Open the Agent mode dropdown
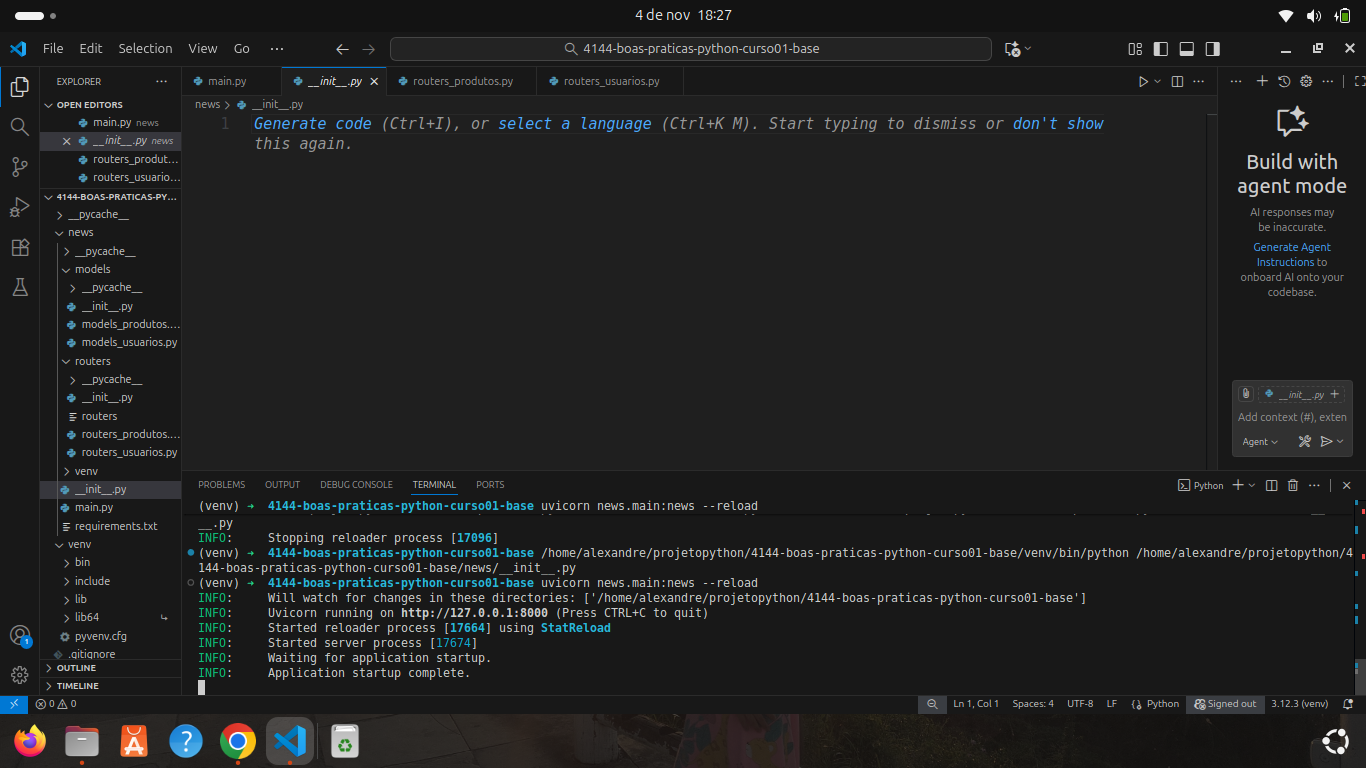1366x768 pixels. point(1260,442)
